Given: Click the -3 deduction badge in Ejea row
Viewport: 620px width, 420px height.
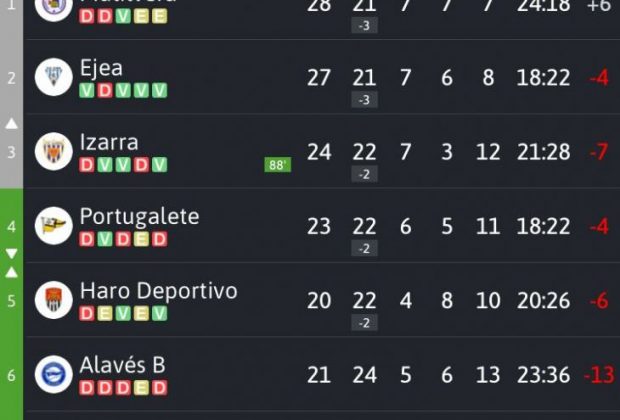Looking at the screenshot, I should (364, 100).
